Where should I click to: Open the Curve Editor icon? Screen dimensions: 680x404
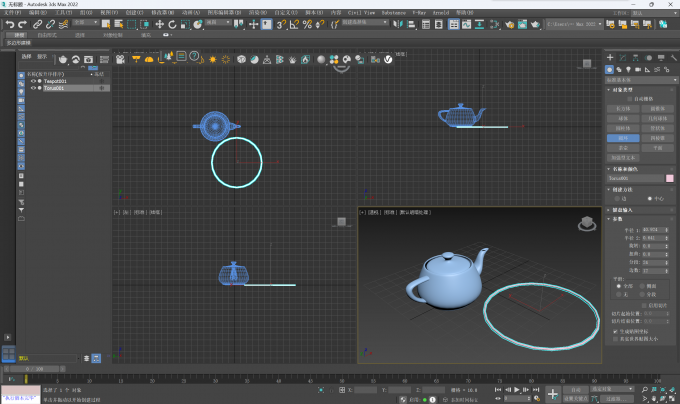[466, 24]
